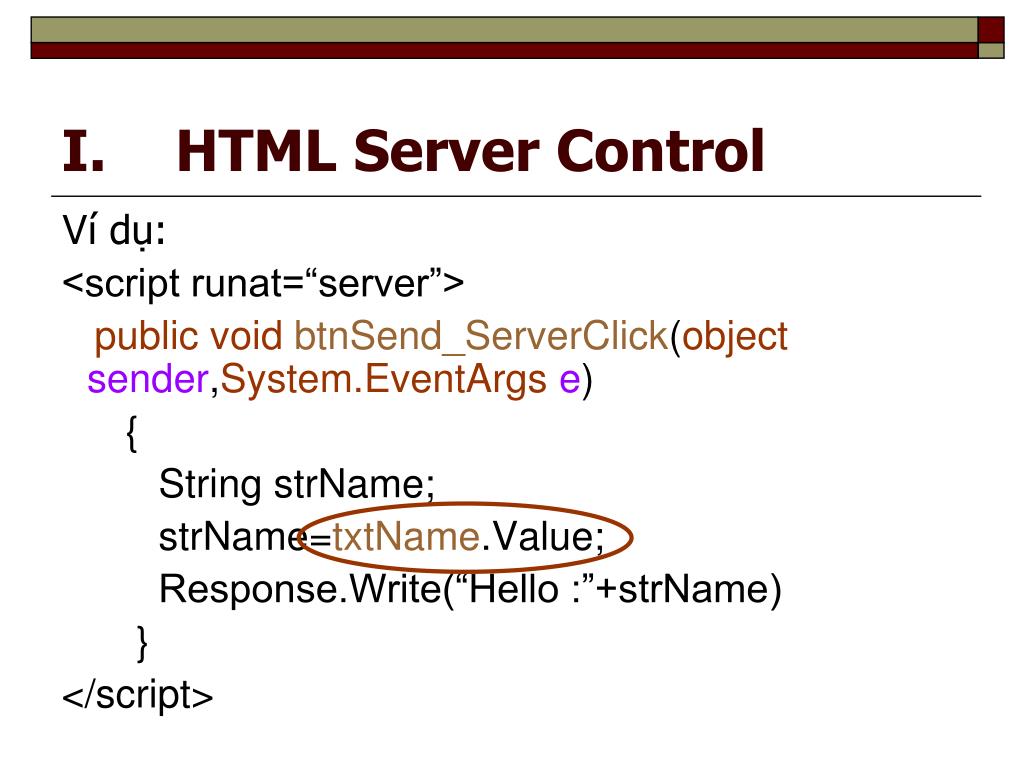Screen dimensions: 1024x768
Task: Click the method name btnSend_ServerClick
Action: (481, 336)
